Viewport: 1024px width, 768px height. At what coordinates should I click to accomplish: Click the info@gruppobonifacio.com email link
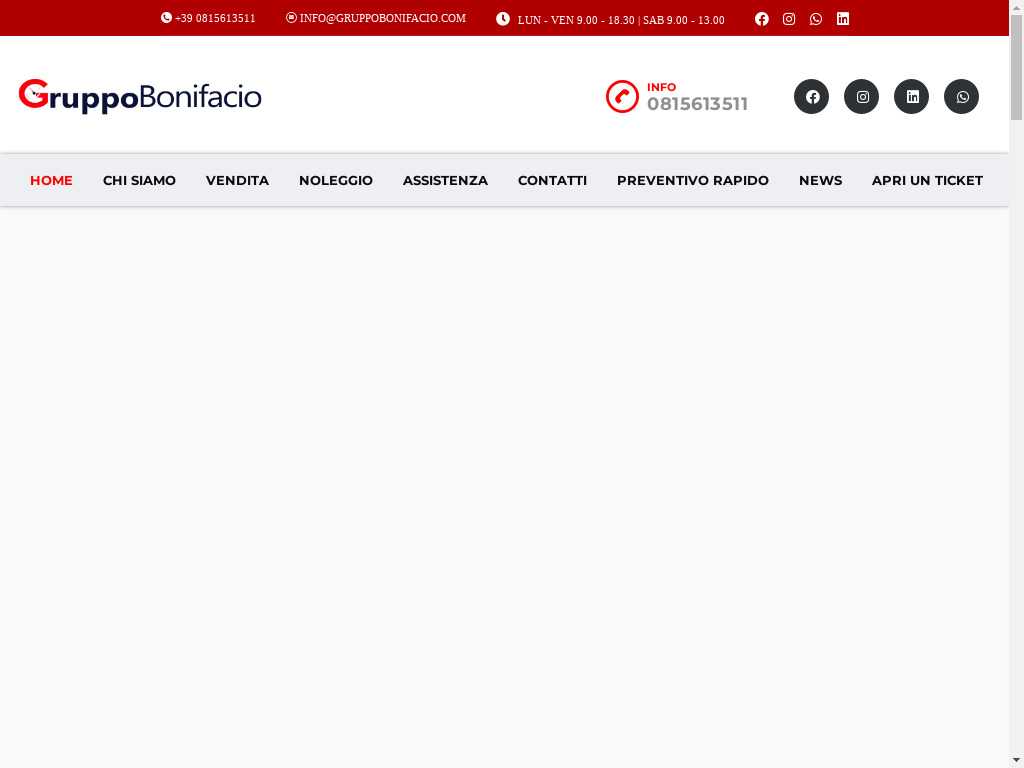(x=376, y=19)
